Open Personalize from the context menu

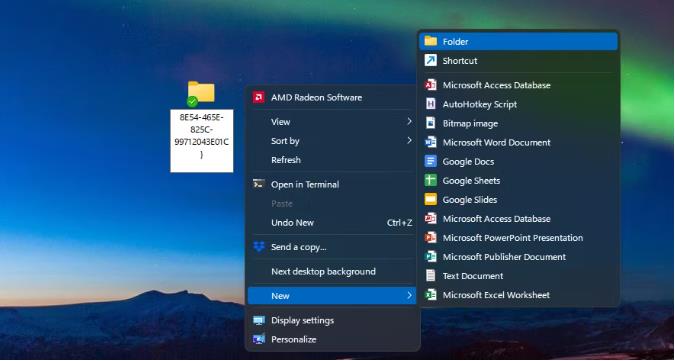[x=332, y=339]
